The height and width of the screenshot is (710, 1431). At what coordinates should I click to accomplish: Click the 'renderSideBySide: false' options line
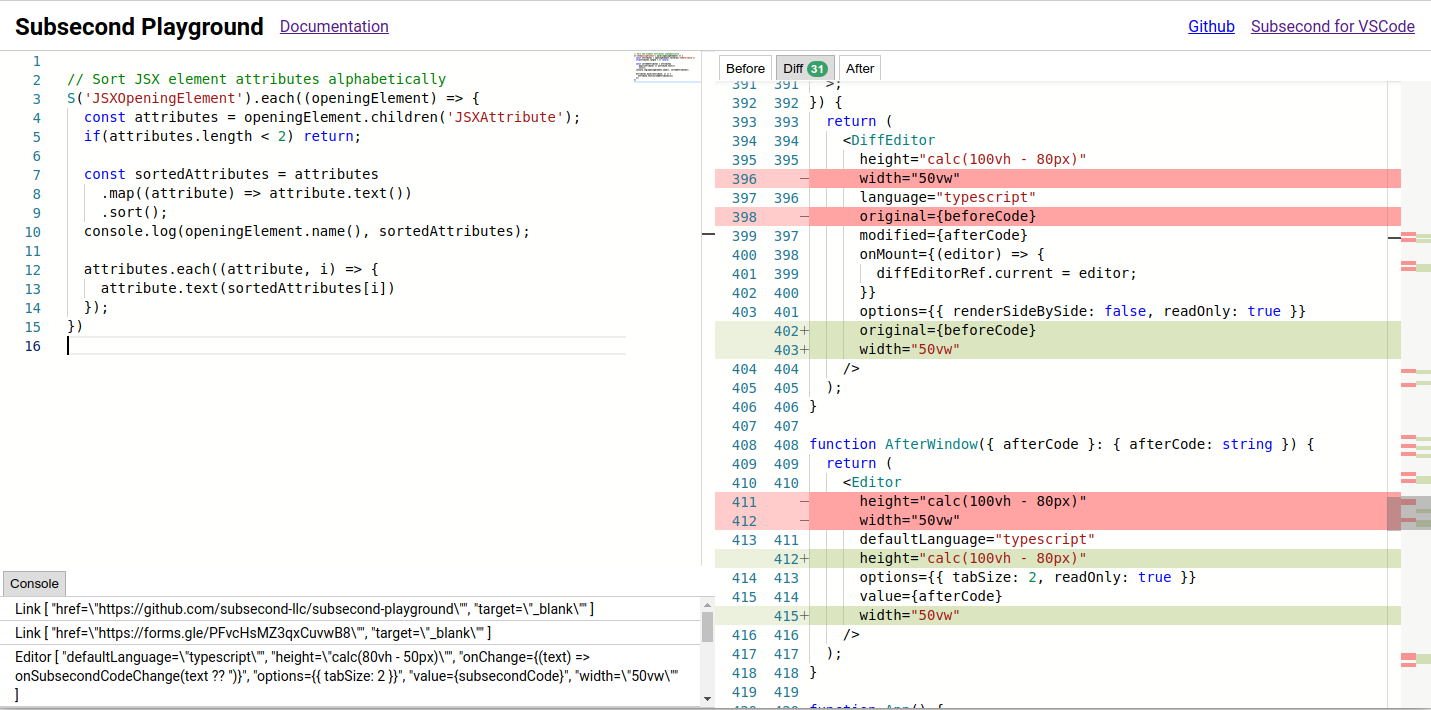pos(1083,312)
